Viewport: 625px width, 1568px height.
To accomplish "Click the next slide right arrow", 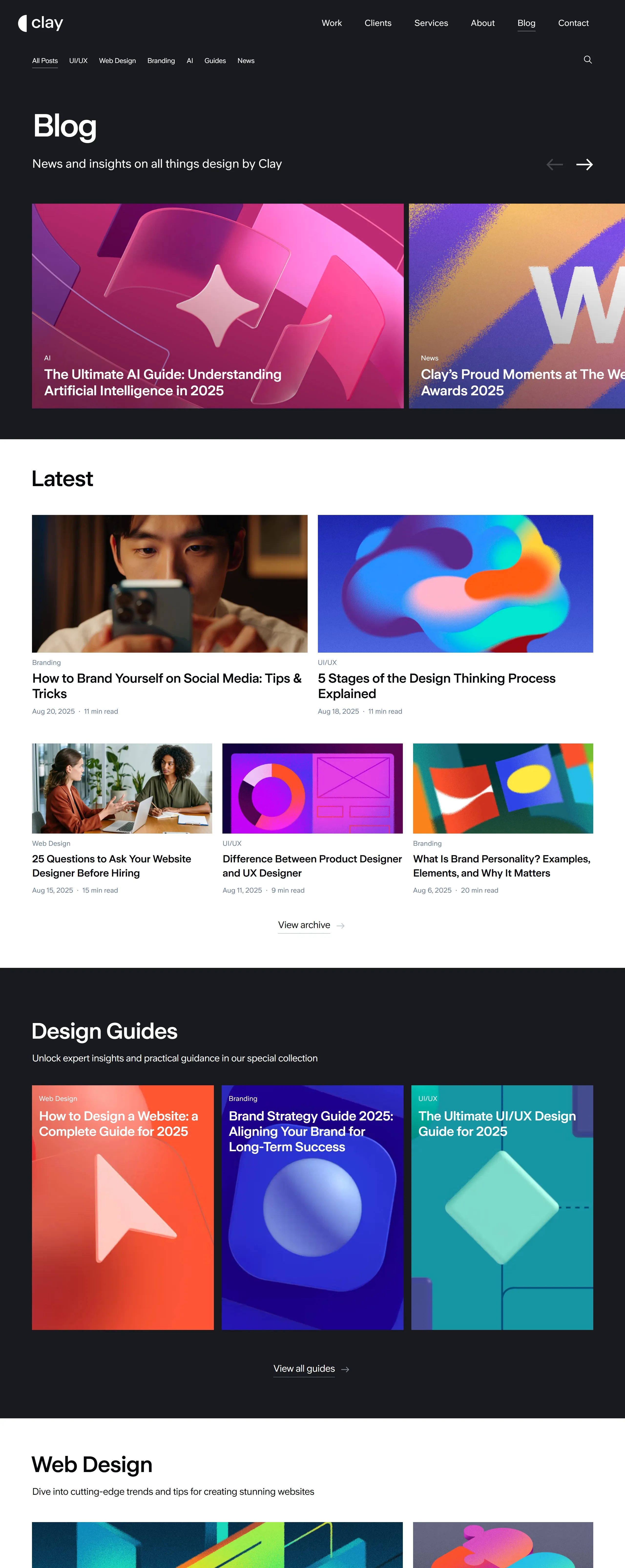I will pos(584,164).
